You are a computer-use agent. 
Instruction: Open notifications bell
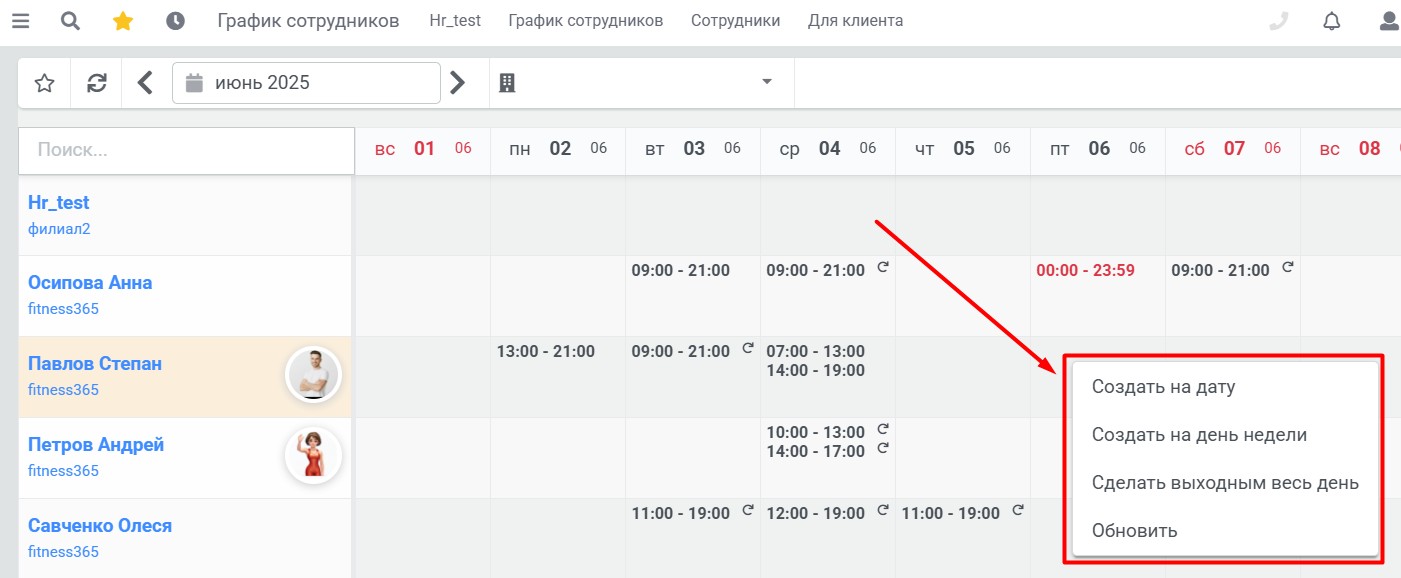click(x=1331, y=21)
